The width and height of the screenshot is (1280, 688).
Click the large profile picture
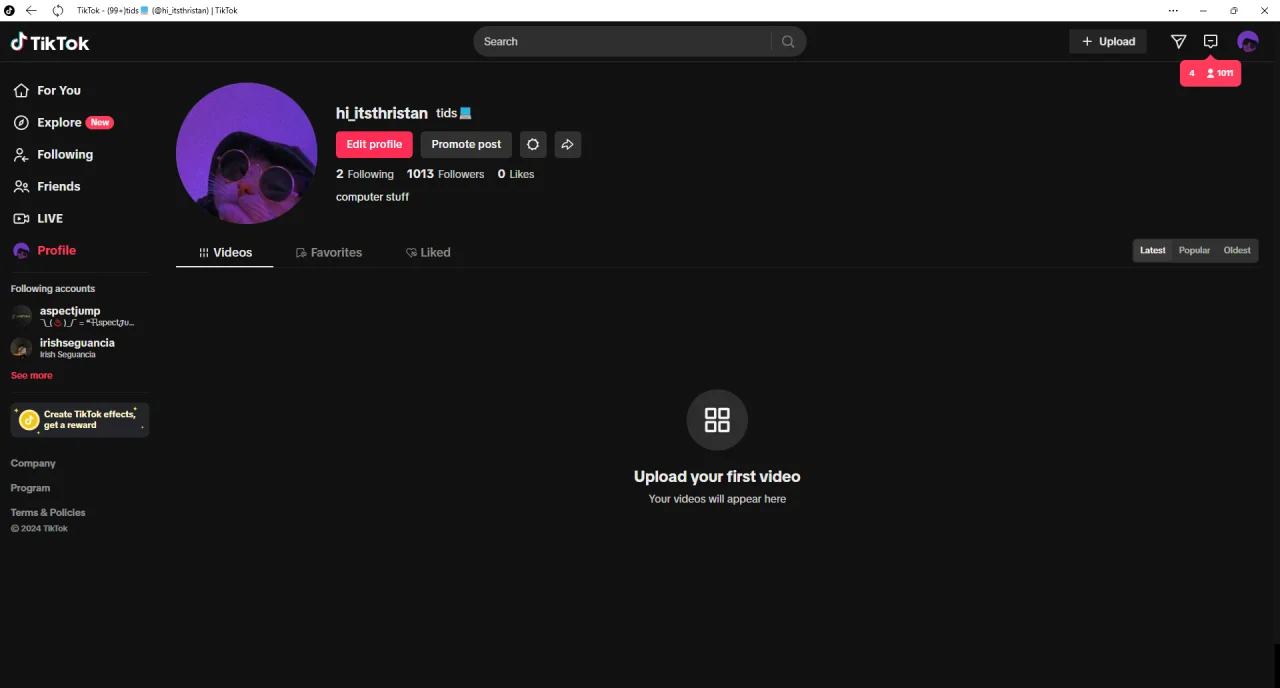click(x=246, y=152)
